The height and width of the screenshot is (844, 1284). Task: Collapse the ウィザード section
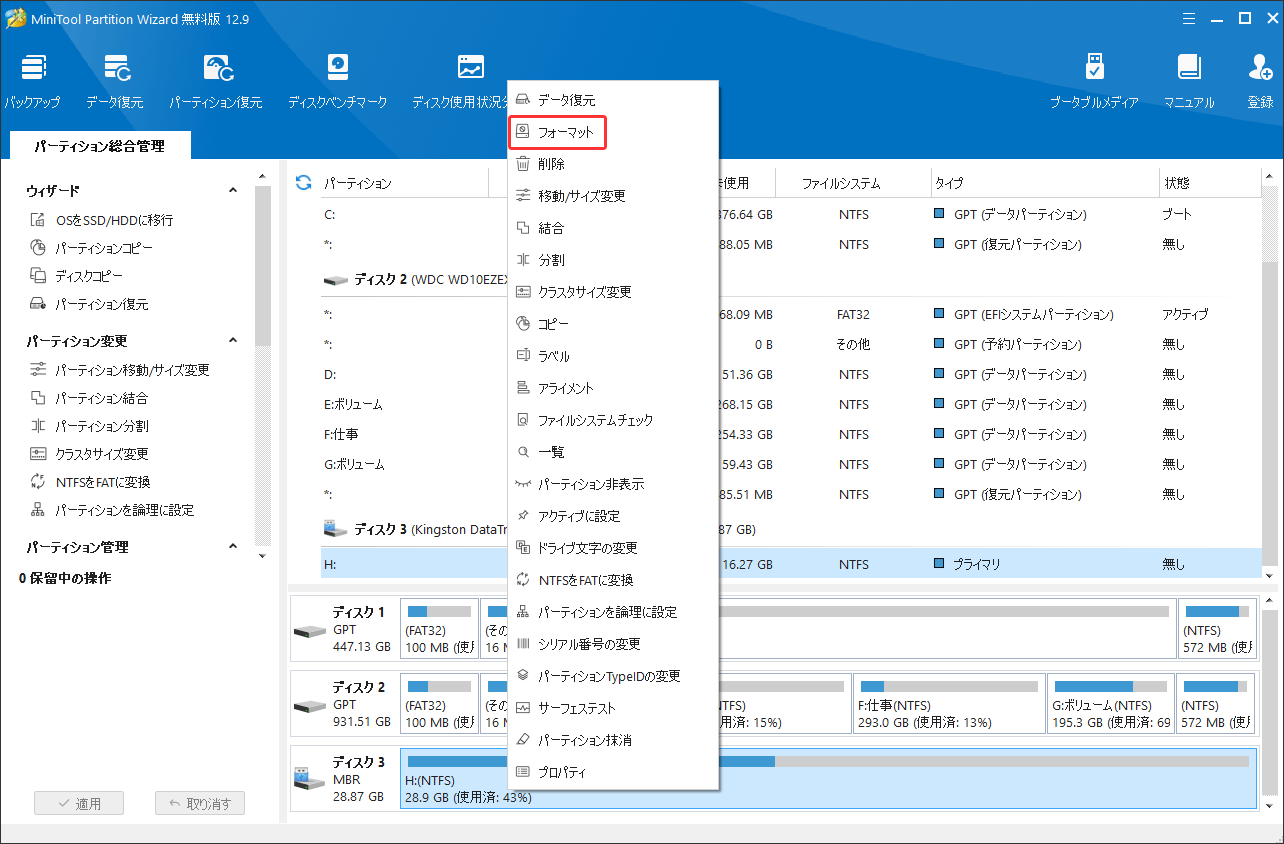233,190
